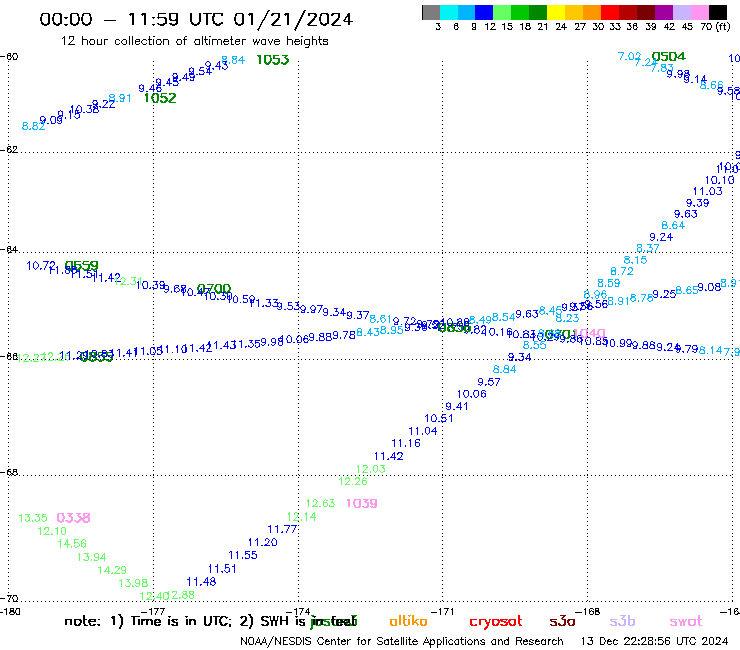Screen dimensions: 740x650
Task: Click the '-177' longitude axis label
Action: (152, 611)
